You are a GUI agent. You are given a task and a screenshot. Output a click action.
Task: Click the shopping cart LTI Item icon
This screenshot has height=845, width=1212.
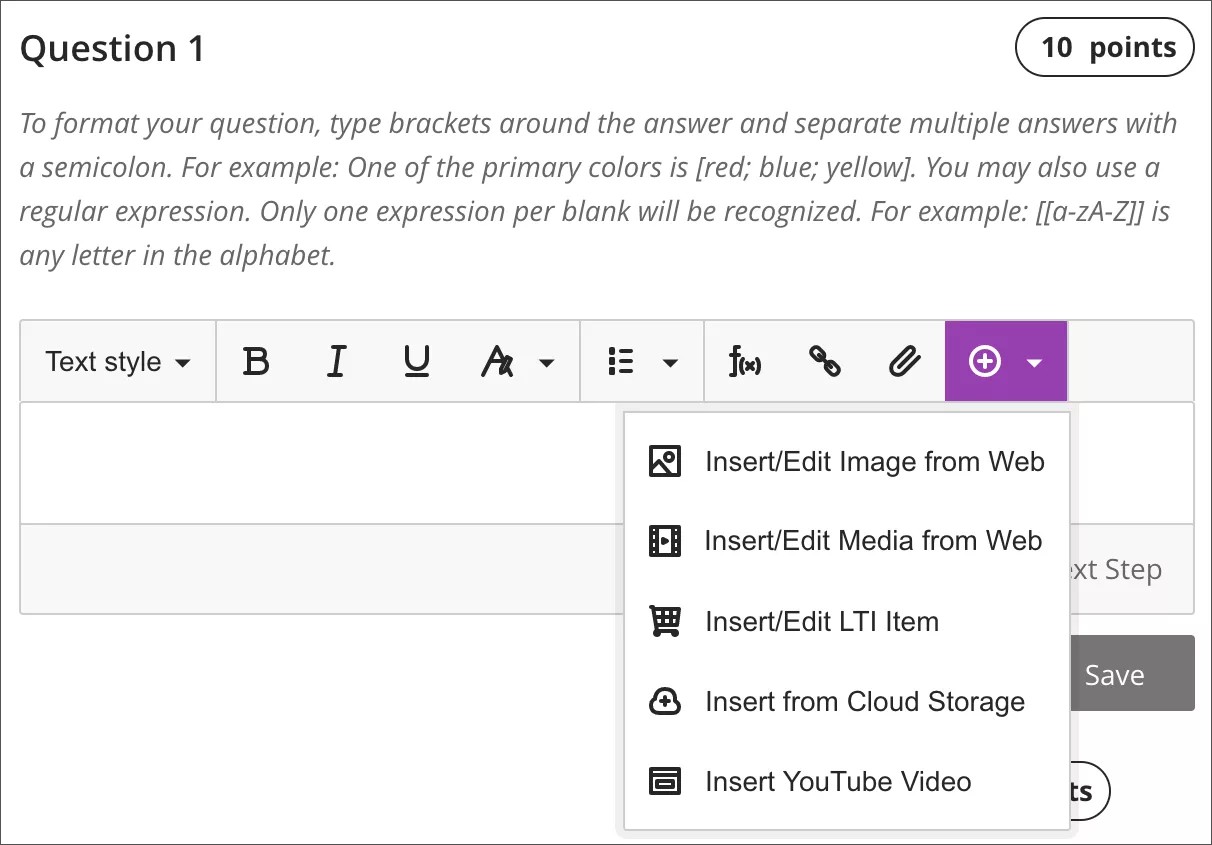[665, 621]
